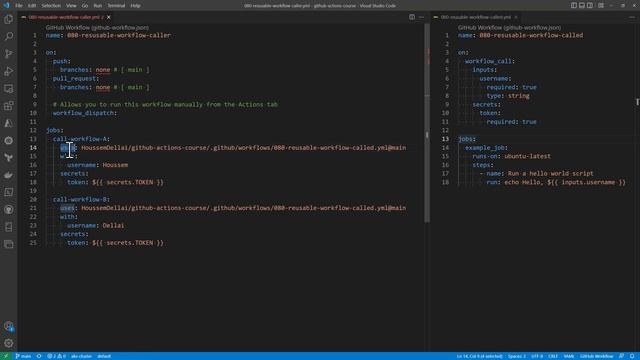This screenshot has height=360, width=640.
Task: Click line number 14 in caller editor
Action: point(33,147)
